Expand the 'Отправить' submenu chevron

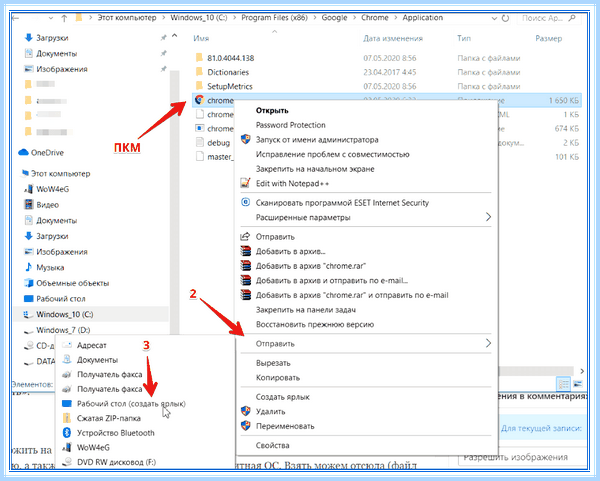(488, 343)
